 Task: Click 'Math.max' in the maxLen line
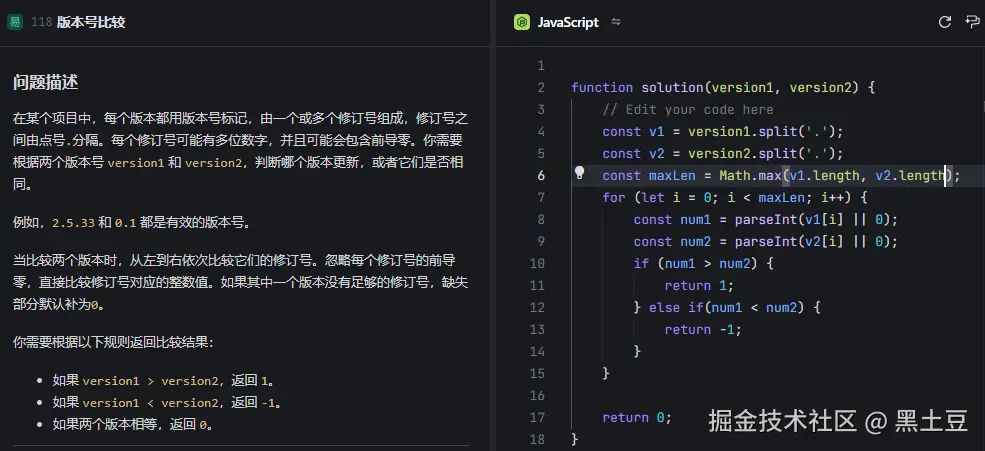coord(749,176)
